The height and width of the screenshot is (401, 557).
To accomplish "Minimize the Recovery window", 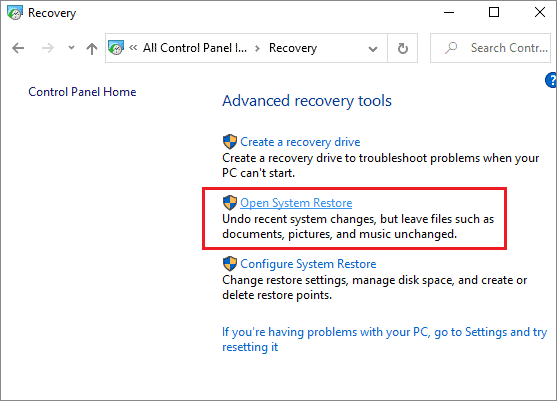I will pos(449,12).
